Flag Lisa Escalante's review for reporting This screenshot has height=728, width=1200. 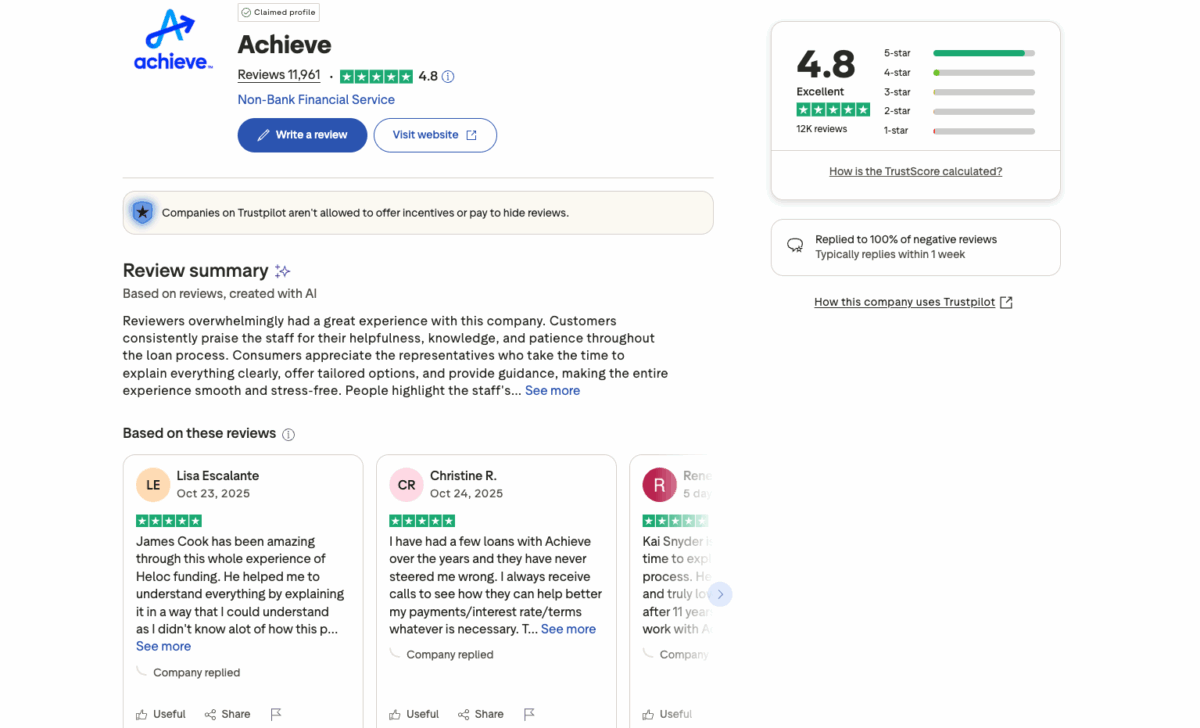276,714
